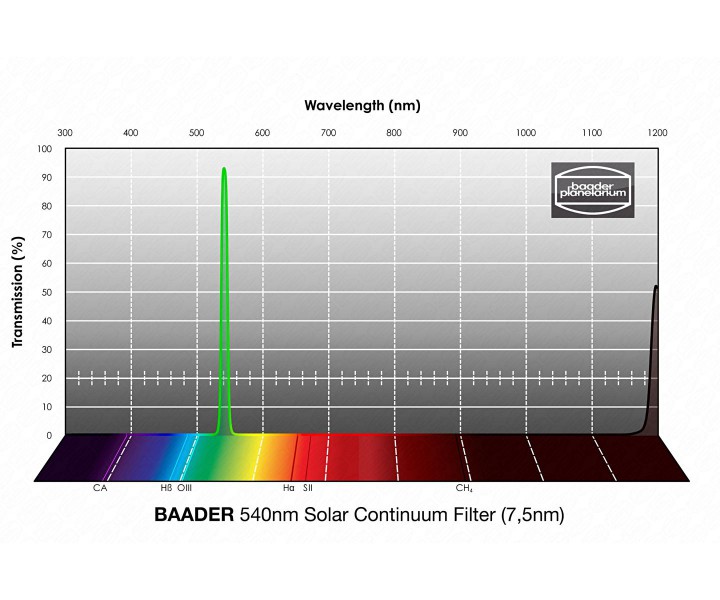
Task: Select the CH₄ spectral line label
Action: pyautogui.click(x=464, y=489)
